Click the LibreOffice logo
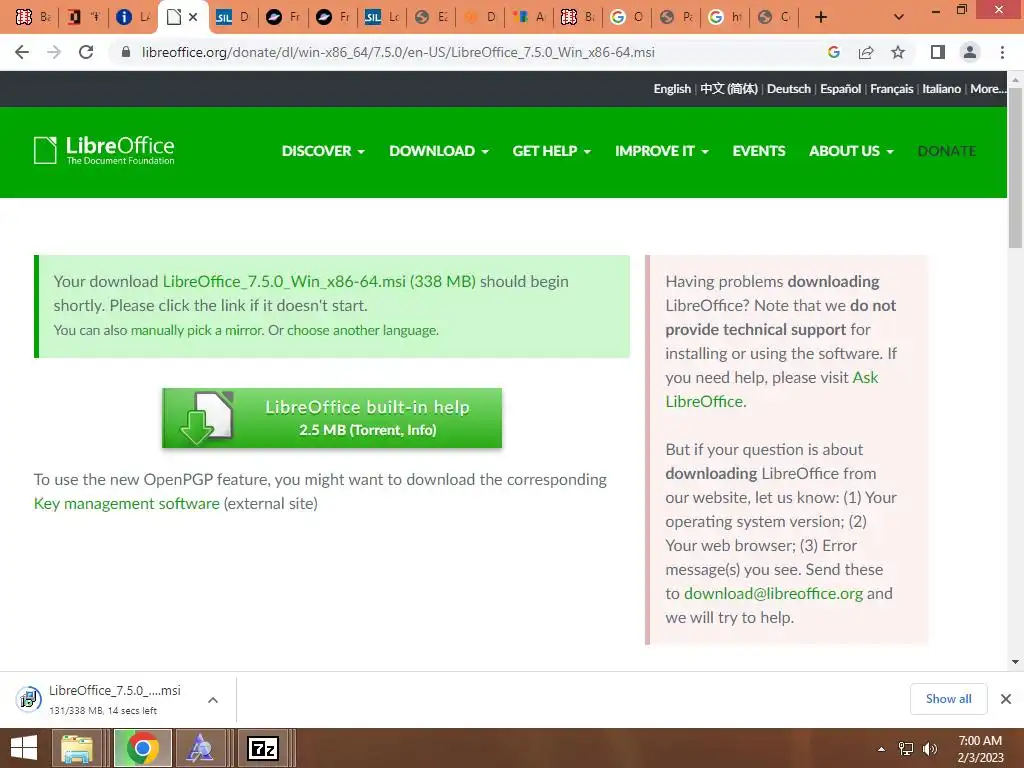The image size is (1024, 768). (x=104, y=150)
